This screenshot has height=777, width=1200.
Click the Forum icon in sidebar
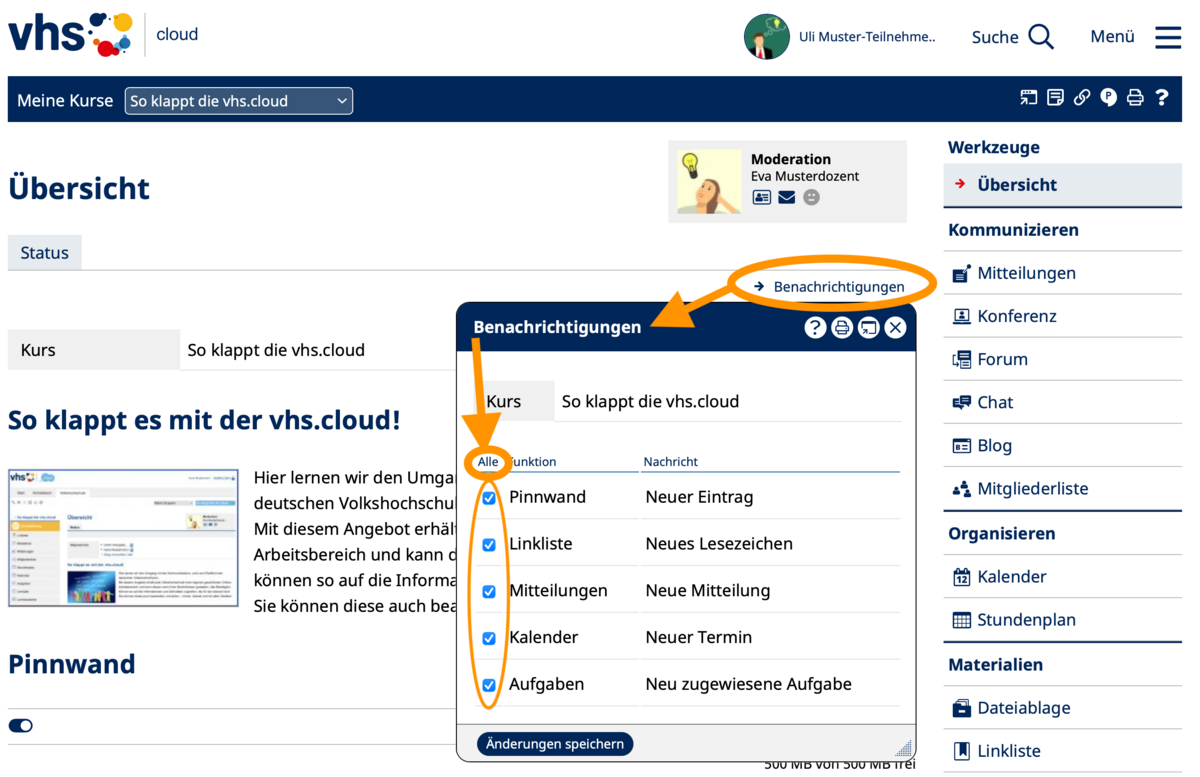point(961,359)
